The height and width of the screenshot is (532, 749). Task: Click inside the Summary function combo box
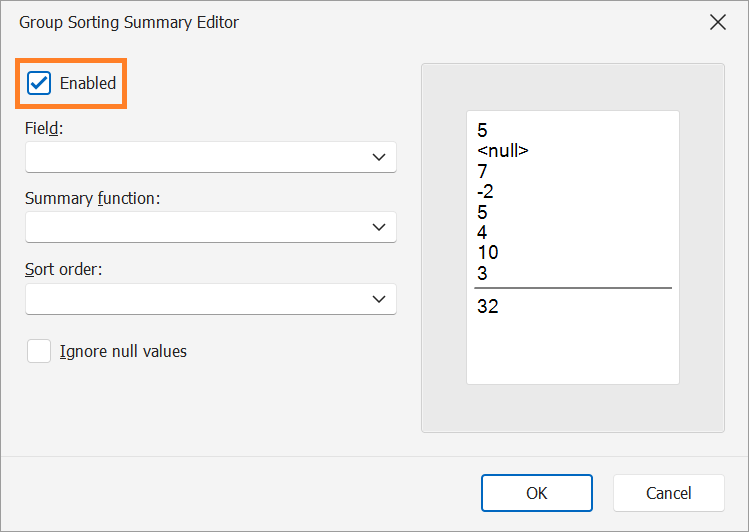click(x=211, y=227)
